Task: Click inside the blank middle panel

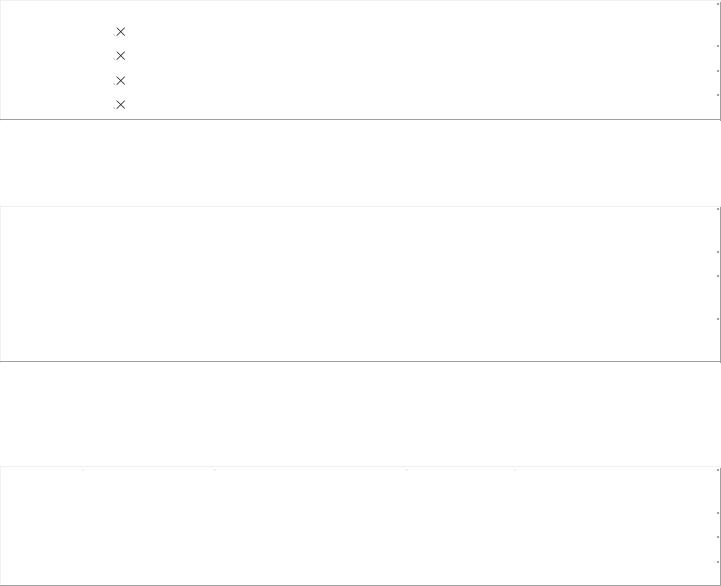Action: click(360, 284)
